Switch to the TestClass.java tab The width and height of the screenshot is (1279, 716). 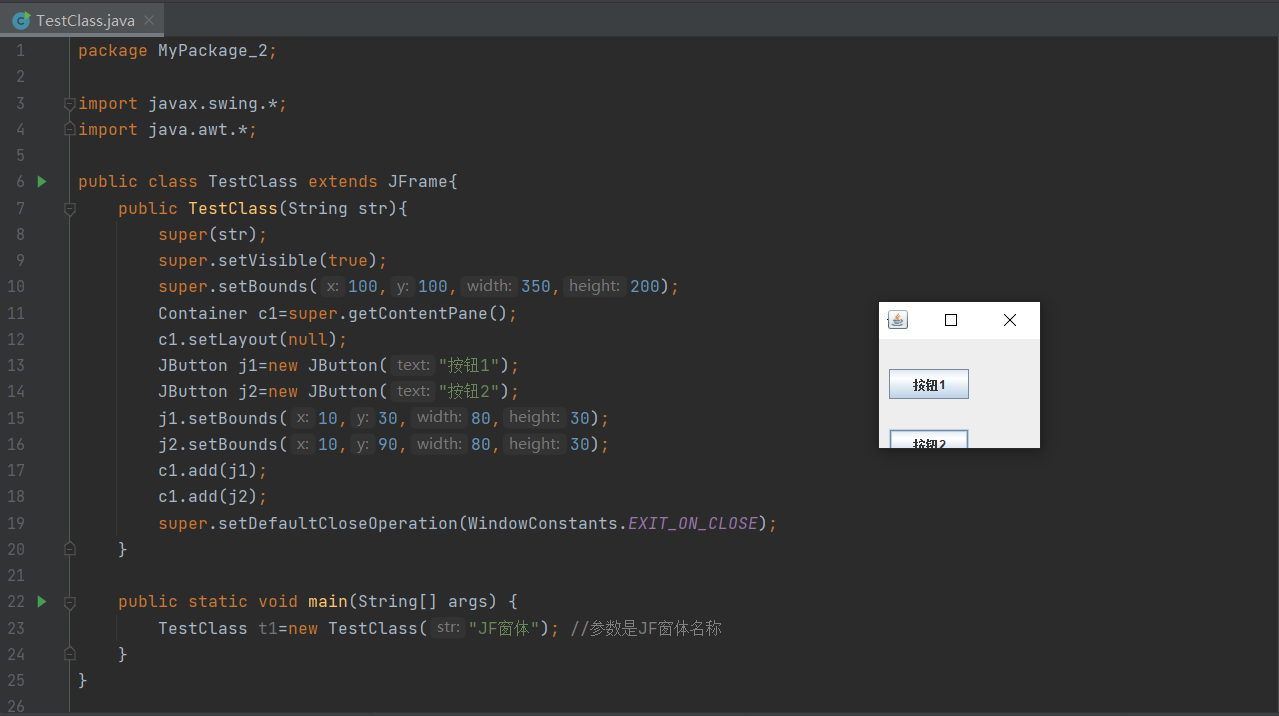84,20
